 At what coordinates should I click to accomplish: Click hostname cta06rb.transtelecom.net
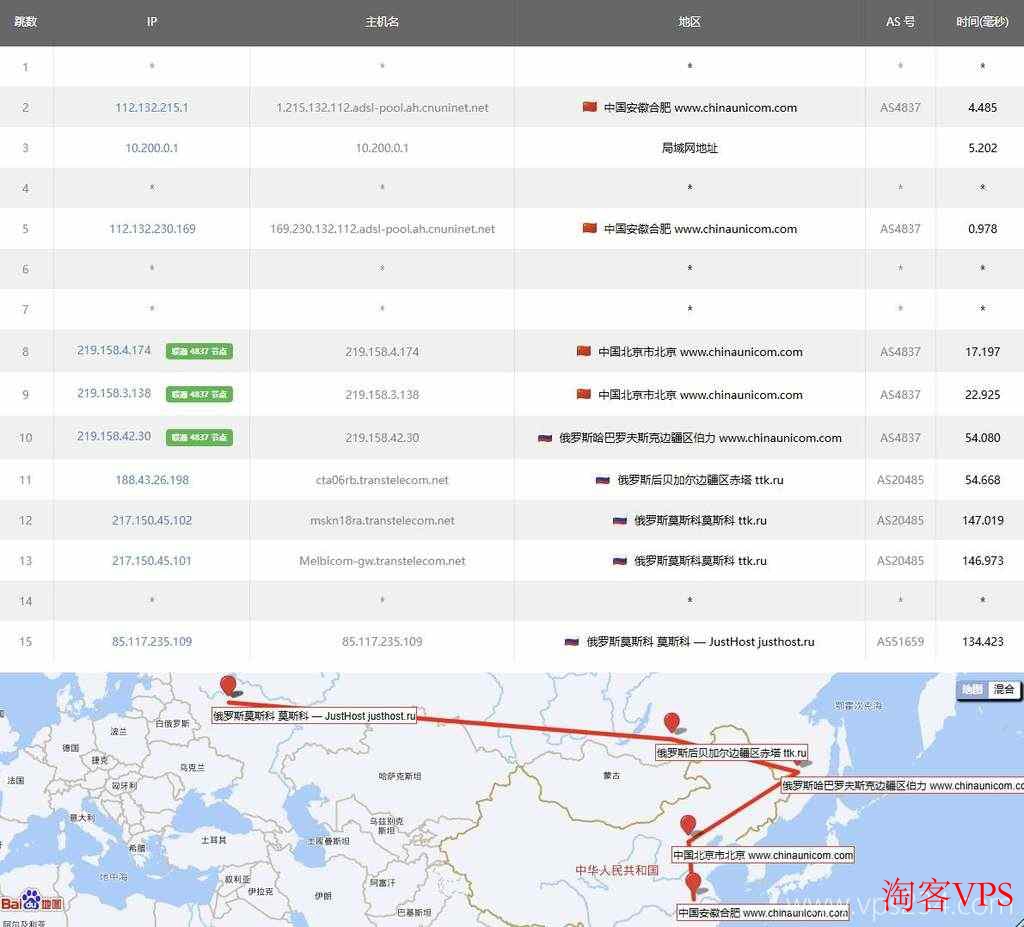[x=382, y=480]
